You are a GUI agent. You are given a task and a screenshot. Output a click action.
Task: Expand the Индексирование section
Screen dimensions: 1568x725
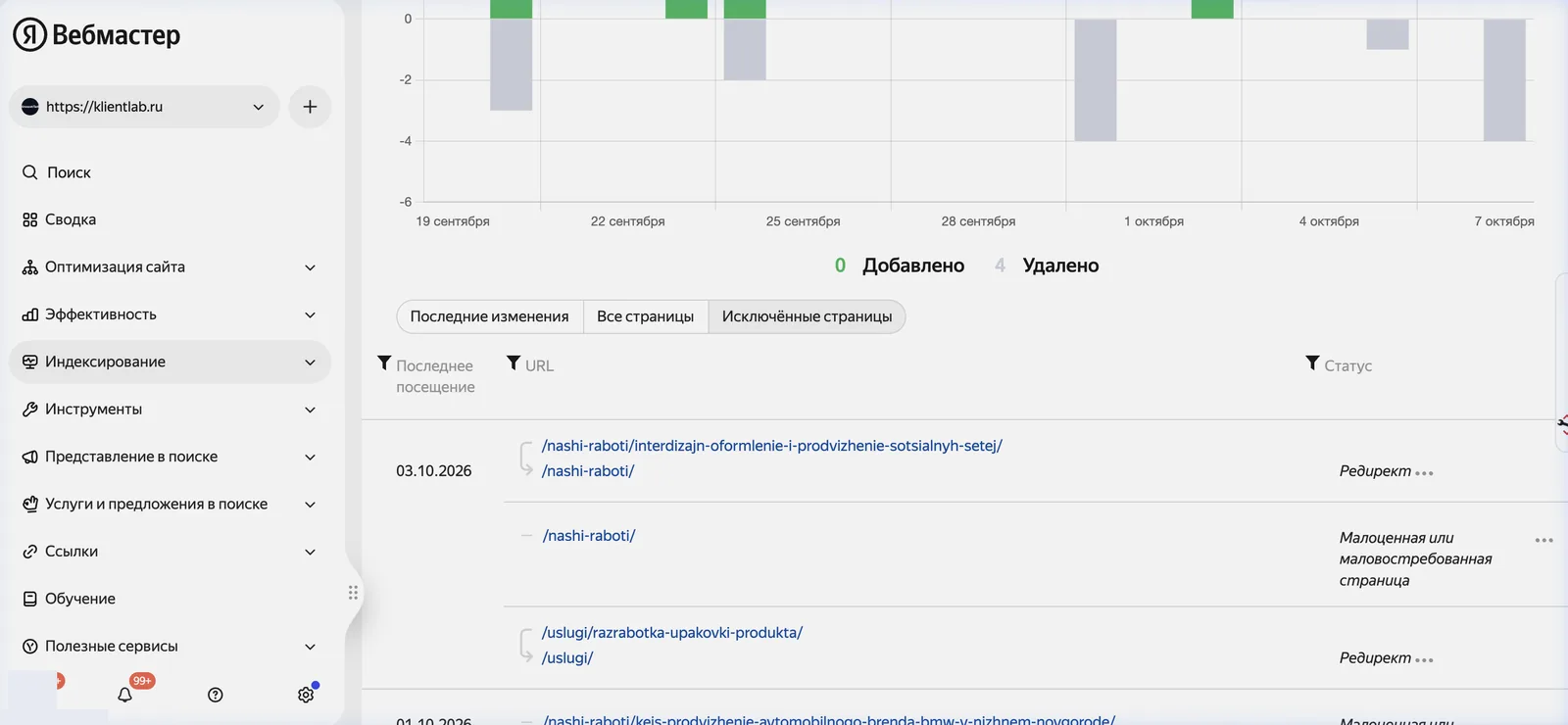pos(170,362)
